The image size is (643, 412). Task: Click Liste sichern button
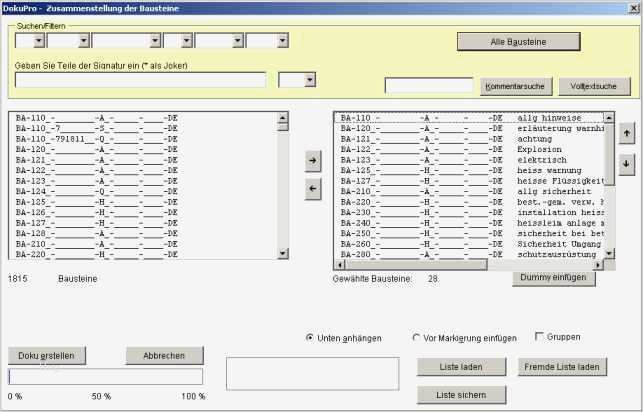[x=461, y=395]
